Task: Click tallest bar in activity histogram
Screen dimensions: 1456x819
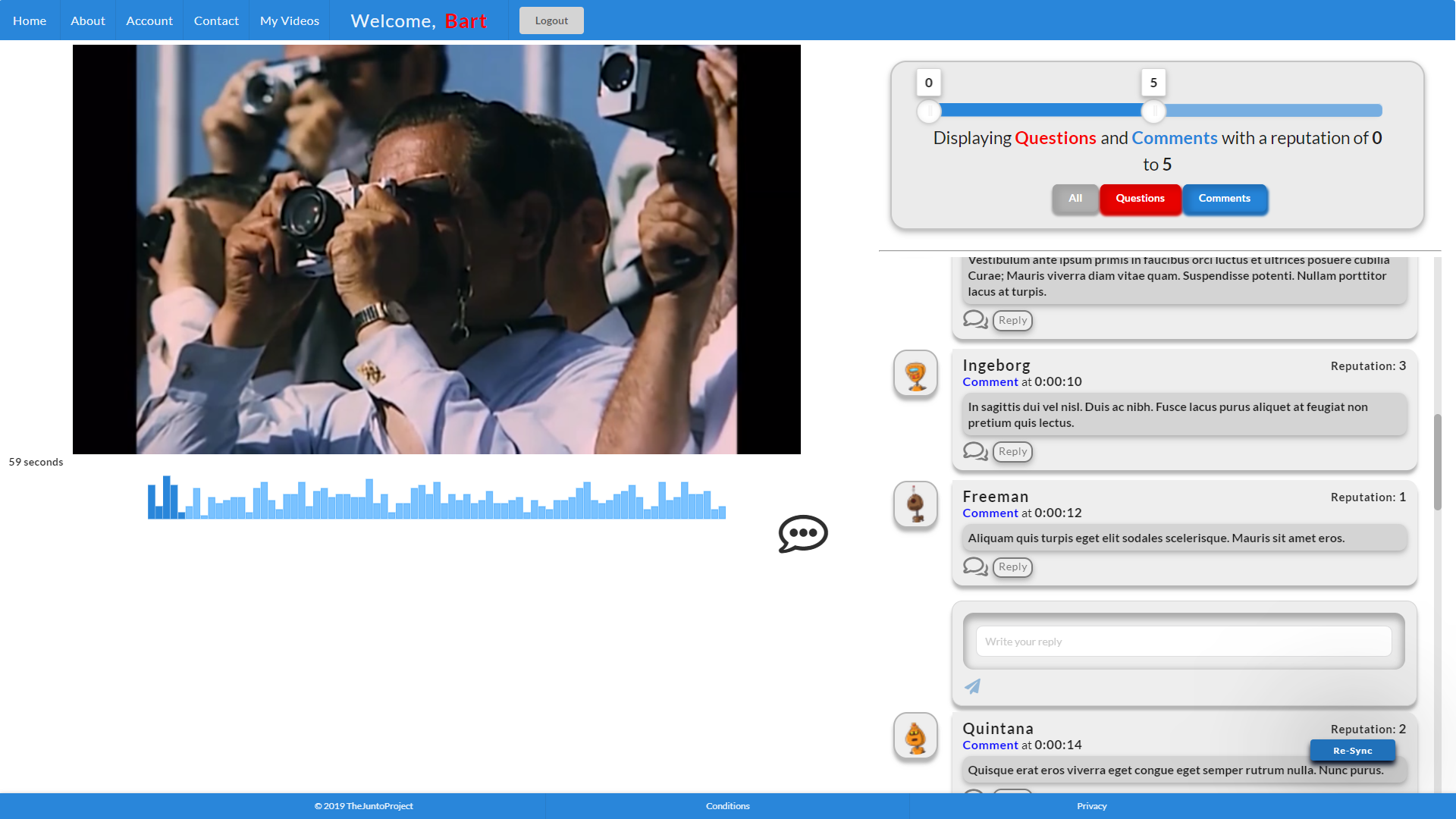Action: click(x=167, y=497)
